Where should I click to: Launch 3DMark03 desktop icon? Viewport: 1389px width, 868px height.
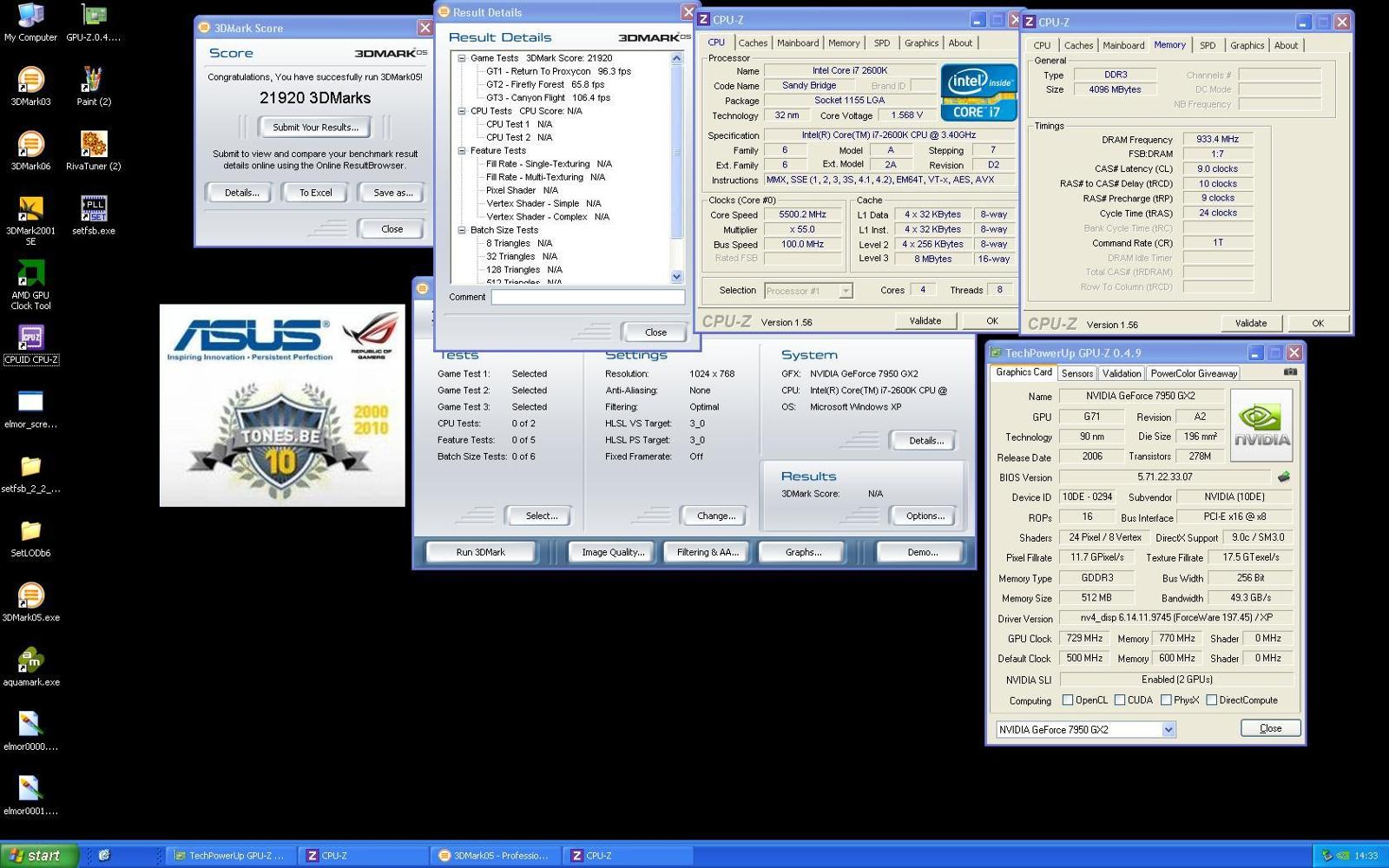click(30, 87)
